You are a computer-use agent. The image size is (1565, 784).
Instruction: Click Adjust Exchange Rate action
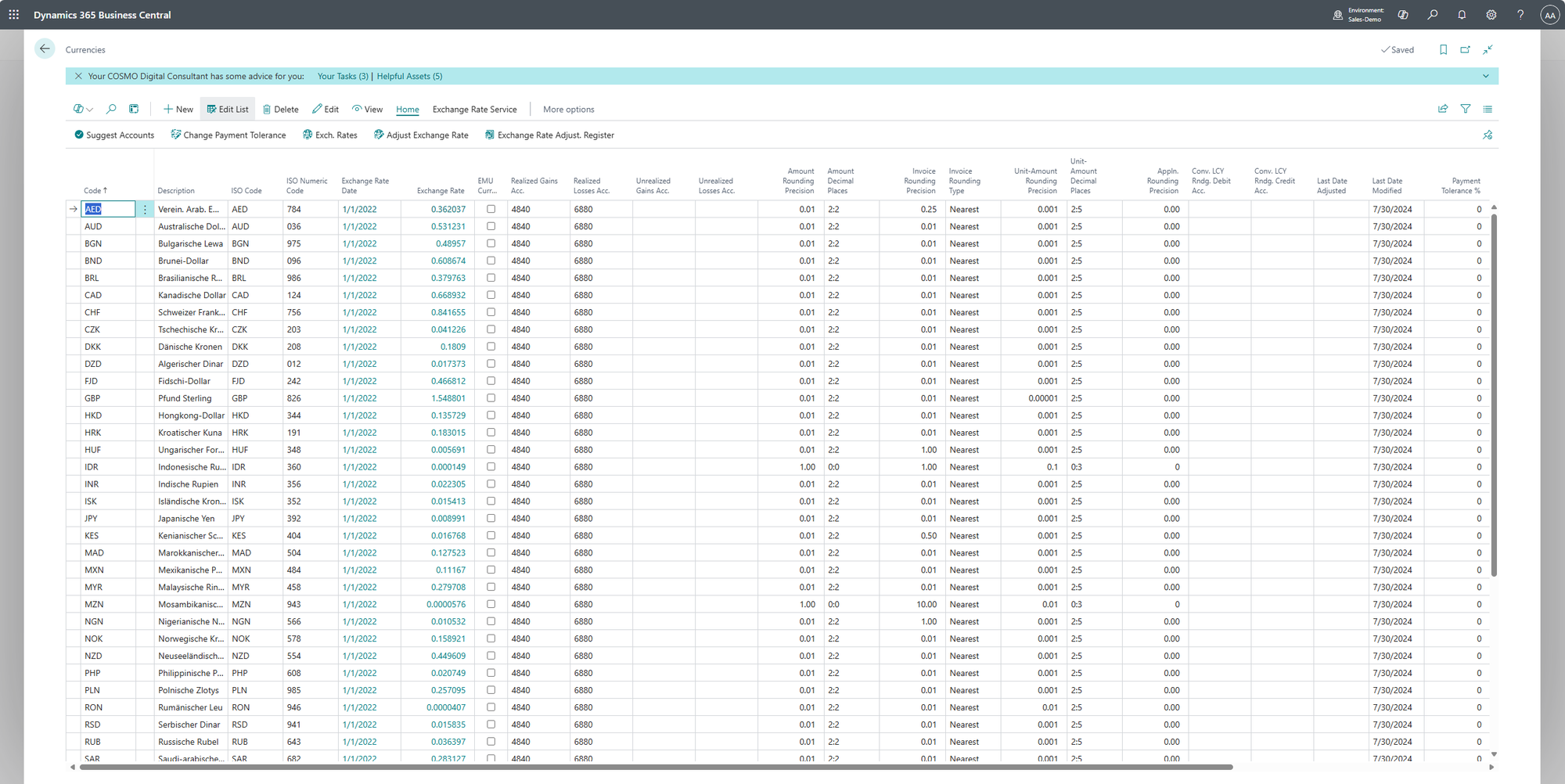pos(421,135)
